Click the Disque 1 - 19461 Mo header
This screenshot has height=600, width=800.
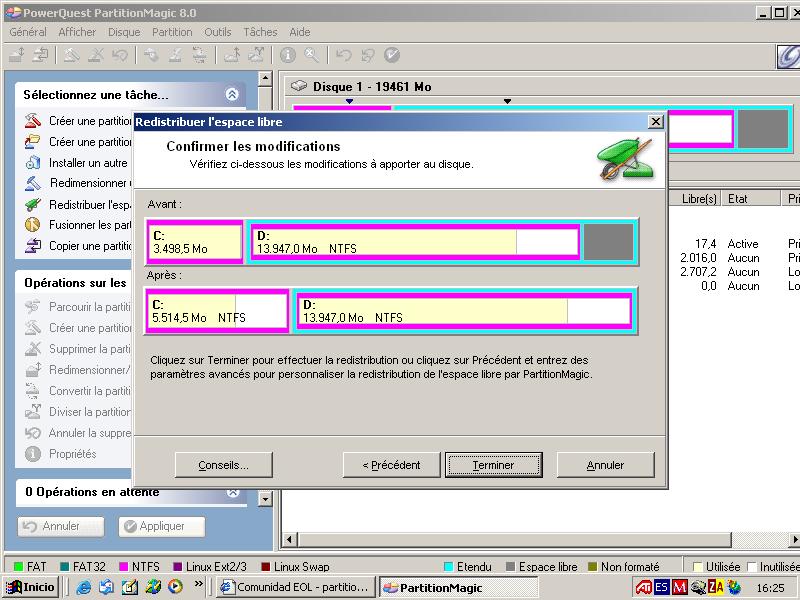[372, 87]
